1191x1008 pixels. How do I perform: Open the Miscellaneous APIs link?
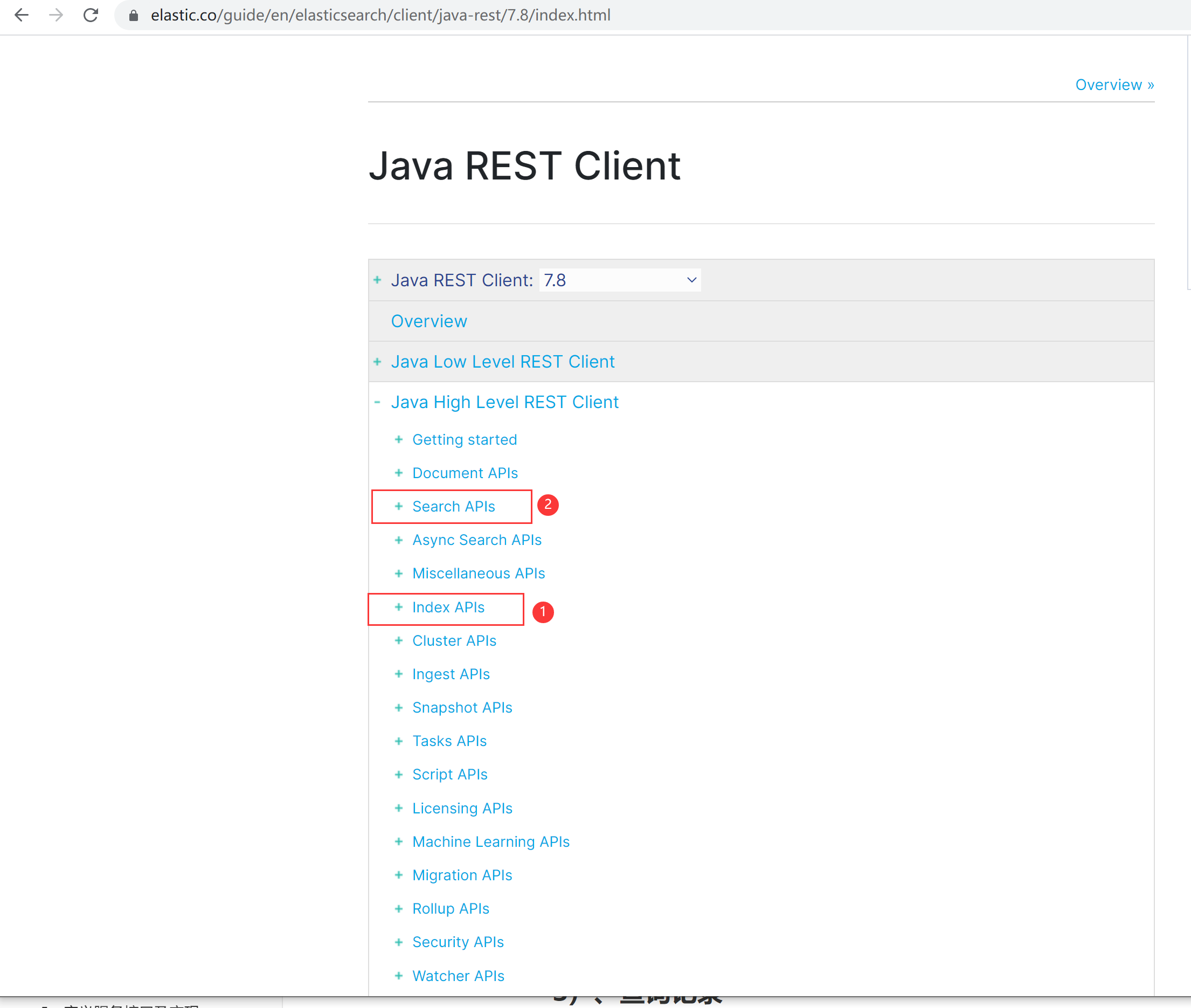point(479,573)
